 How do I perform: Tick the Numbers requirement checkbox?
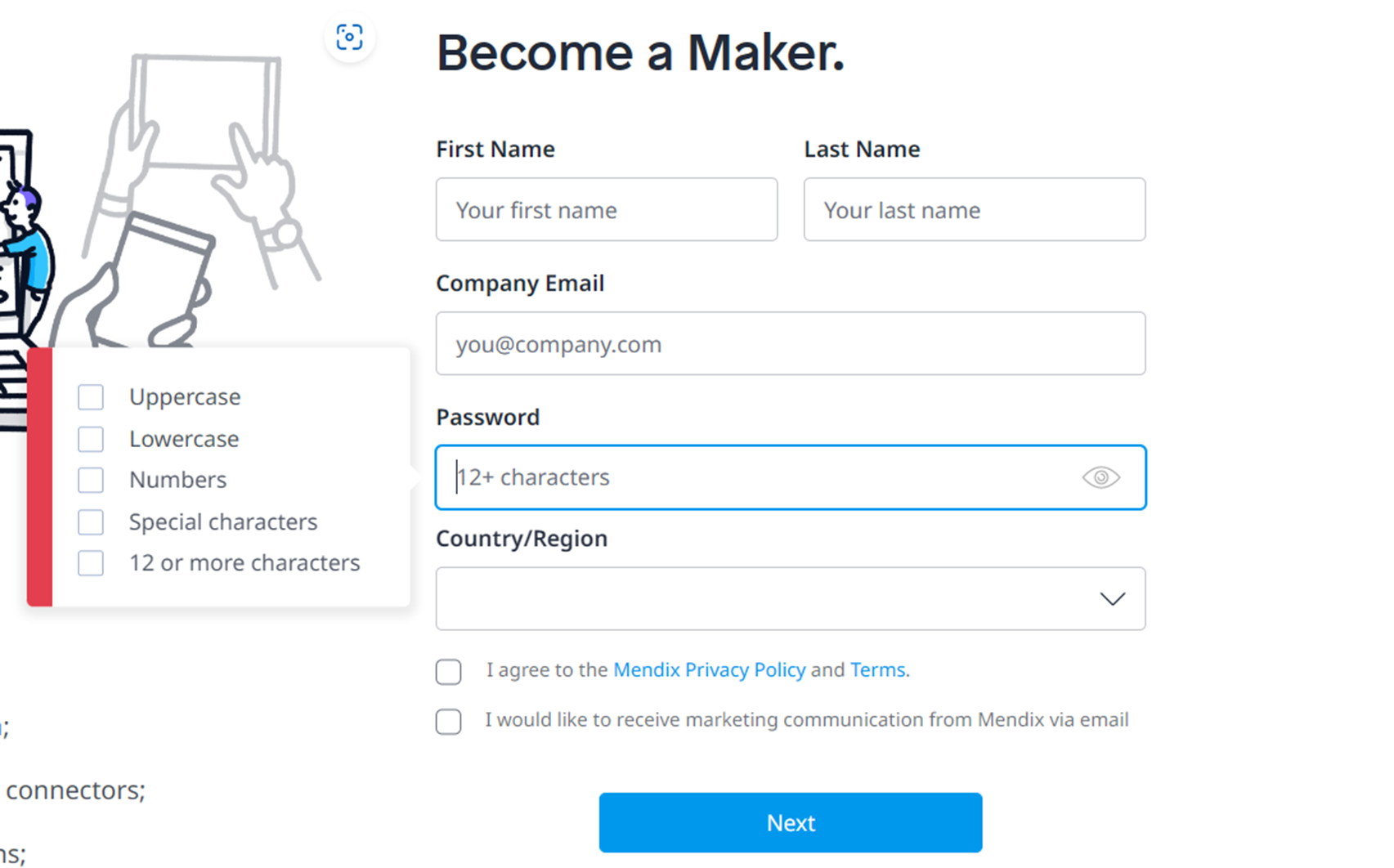pos(90,480)
